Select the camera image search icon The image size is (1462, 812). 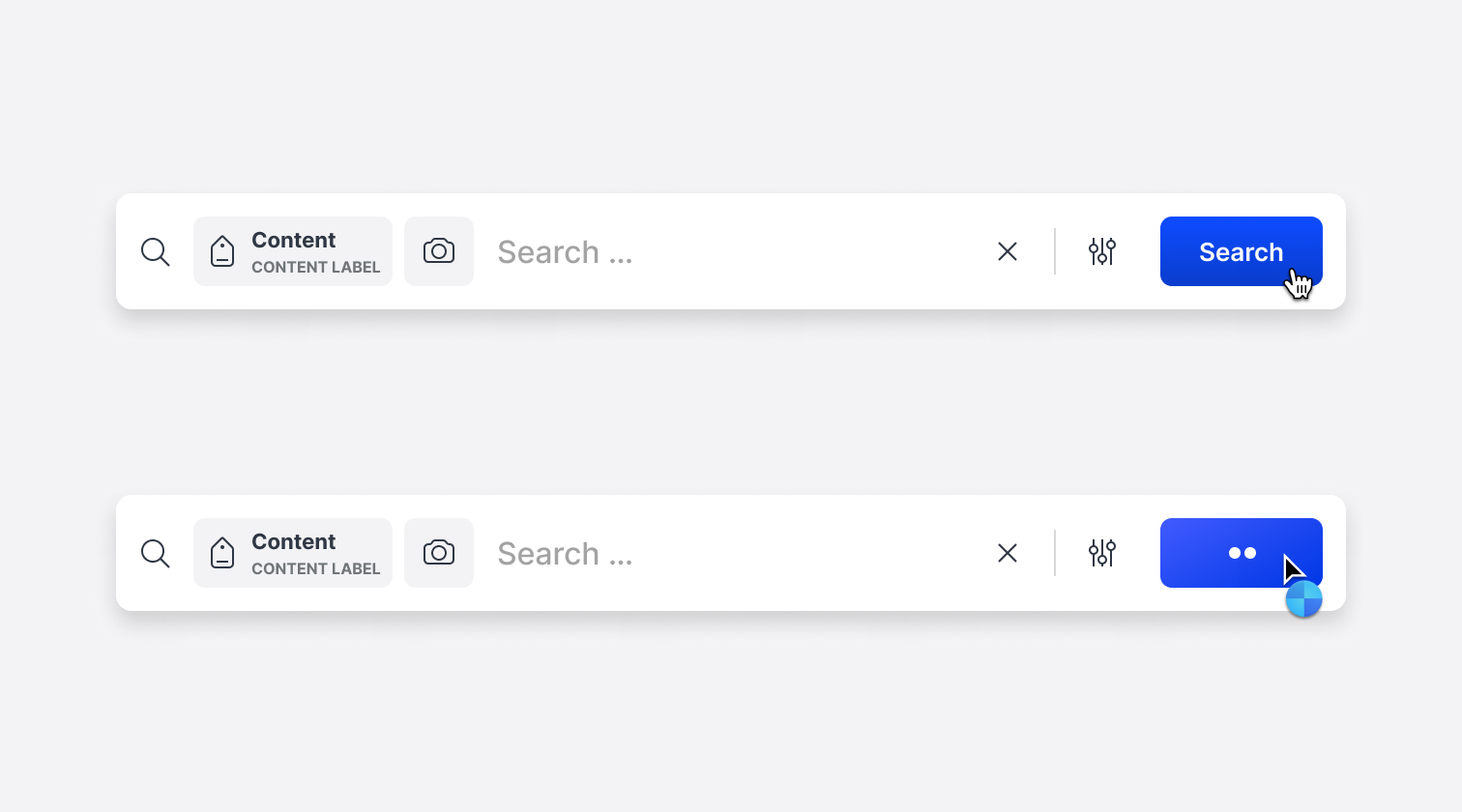[x=439, y=251]
